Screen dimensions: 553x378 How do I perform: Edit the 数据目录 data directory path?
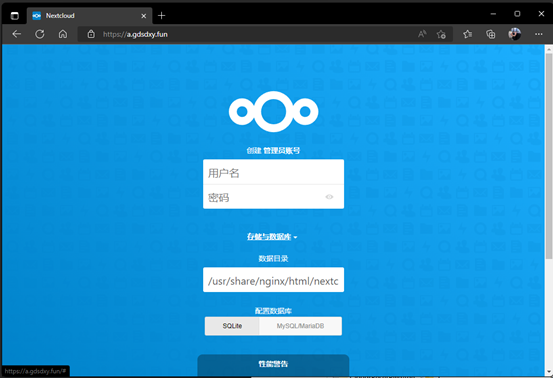(x=273, y=280)
